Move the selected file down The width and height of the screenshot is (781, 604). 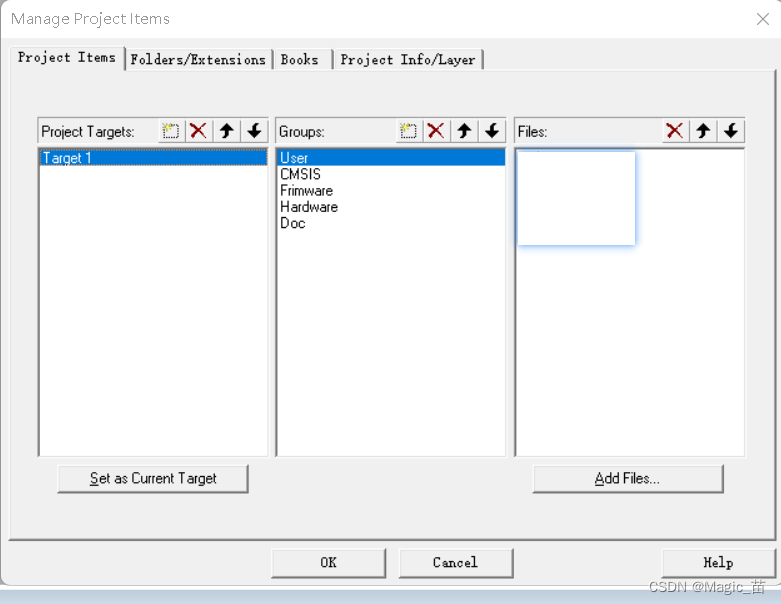click(x=731, y=131)
